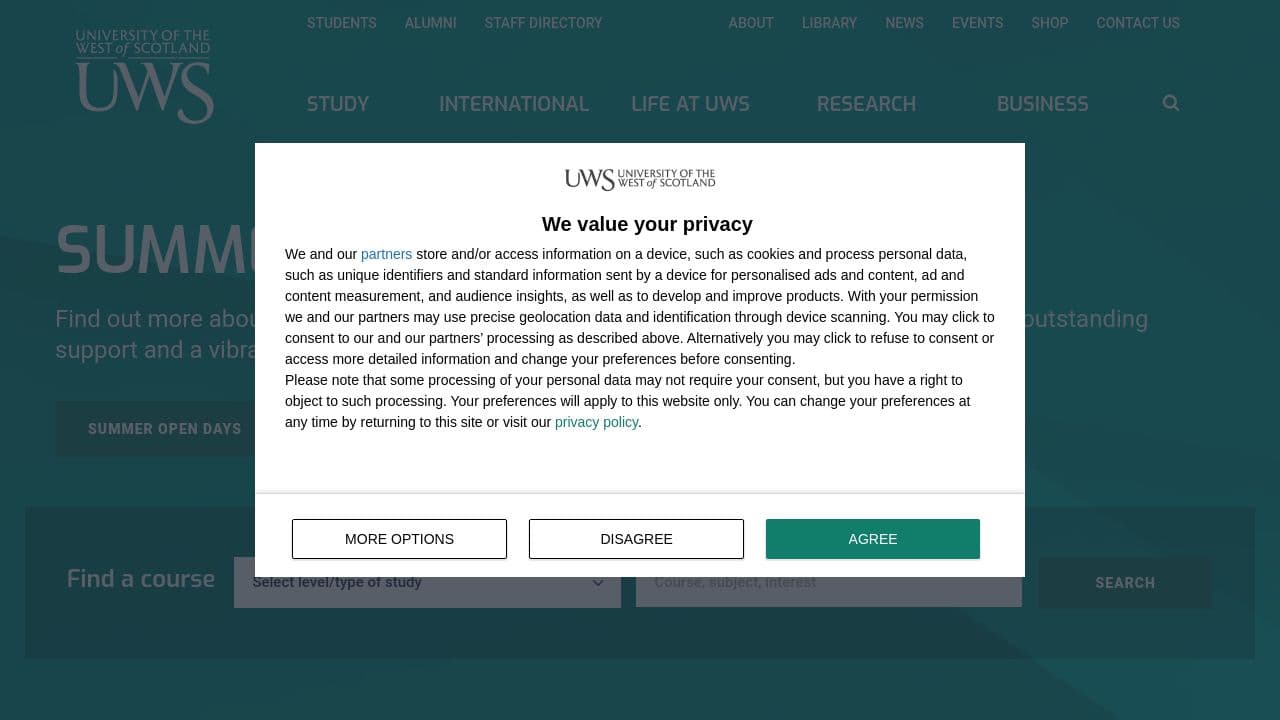Open the Library link

pos(829,23)
